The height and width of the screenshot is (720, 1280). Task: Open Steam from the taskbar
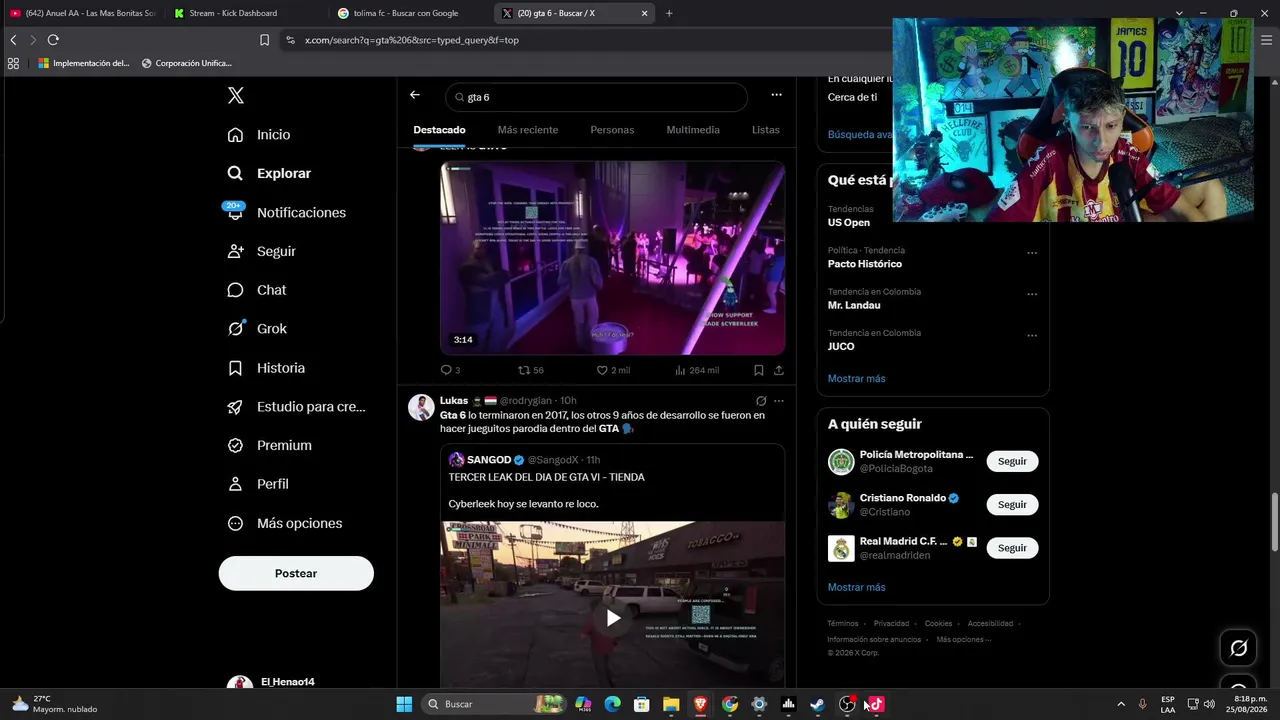point(817,704)
